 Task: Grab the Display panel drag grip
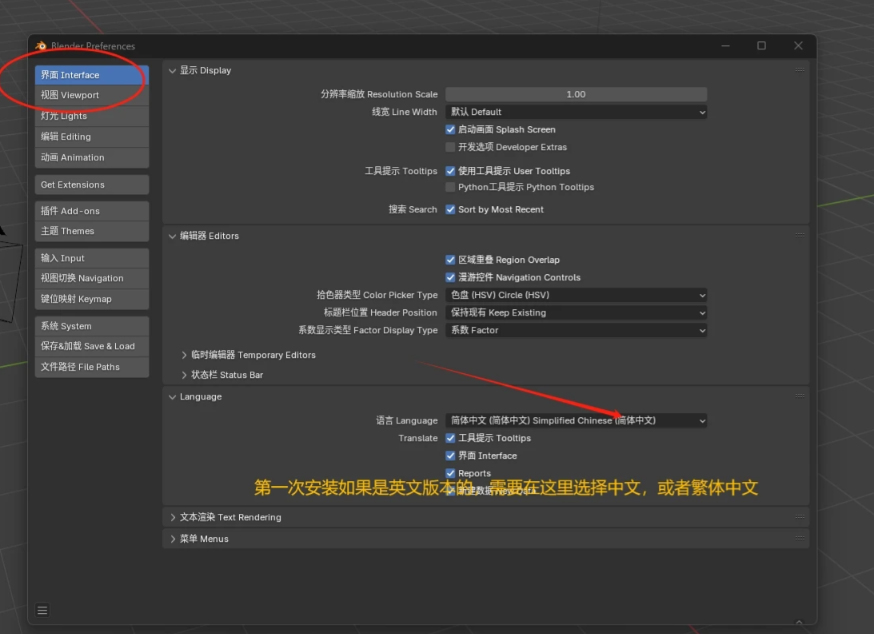800,70
